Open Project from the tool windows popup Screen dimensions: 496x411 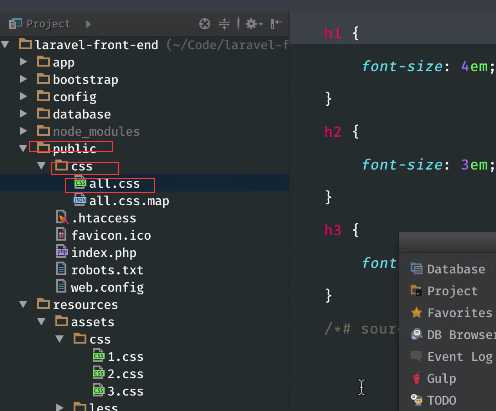(x=452, y=291)
